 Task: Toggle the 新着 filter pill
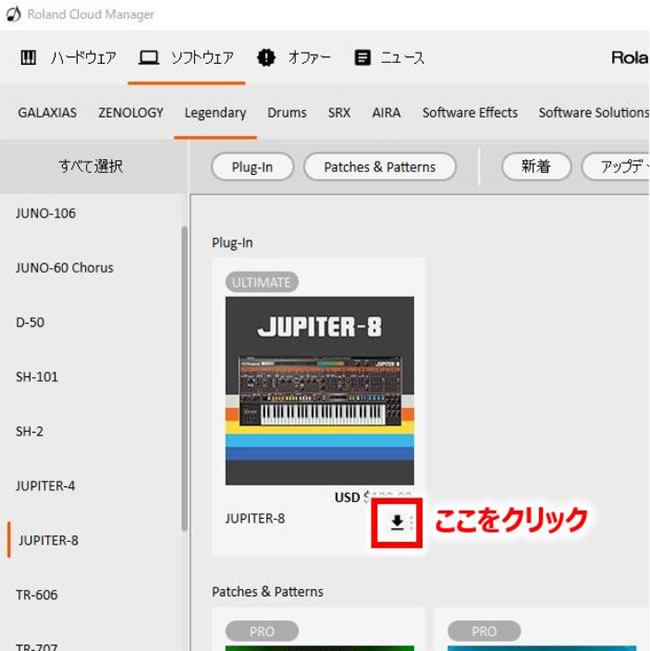[x=536, y=167]
